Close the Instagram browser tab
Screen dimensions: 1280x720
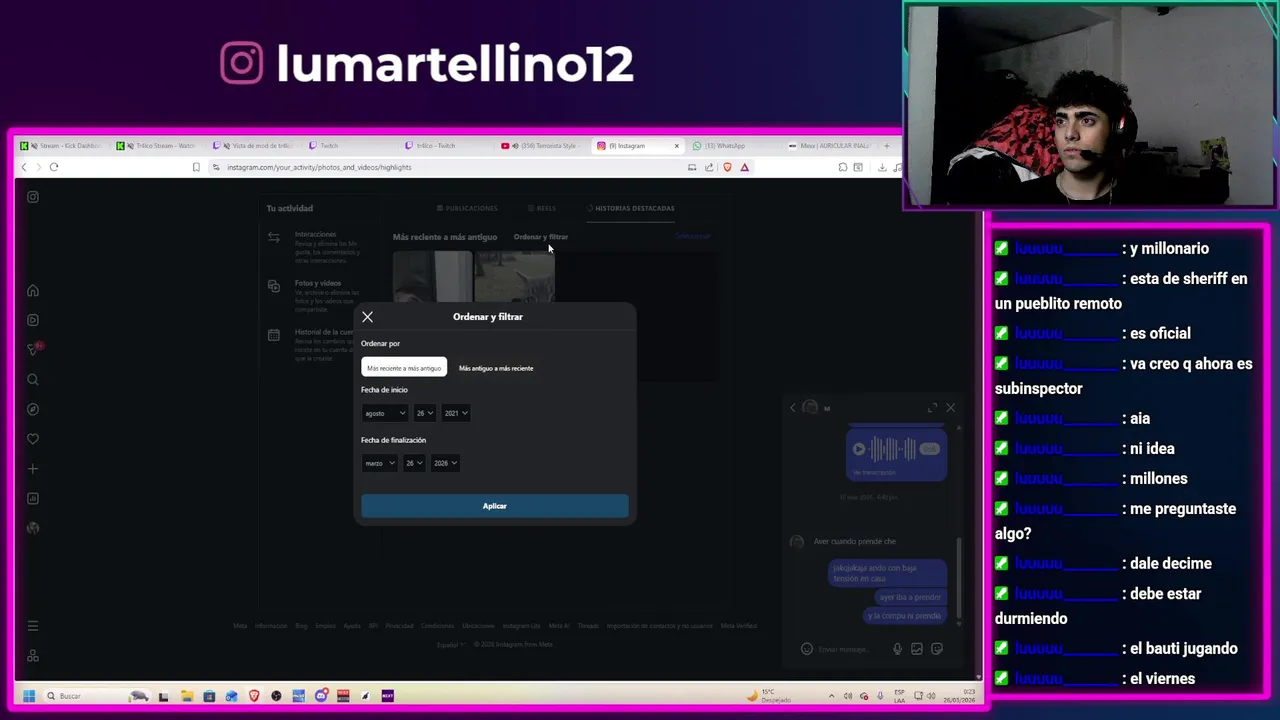point(676,146)
